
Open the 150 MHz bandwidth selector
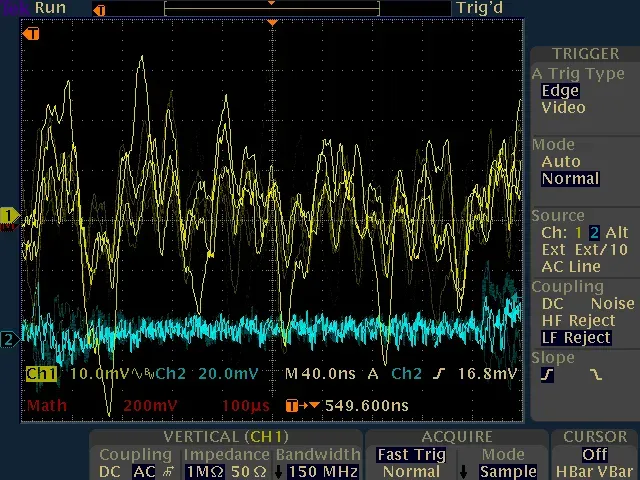(317, 471)
